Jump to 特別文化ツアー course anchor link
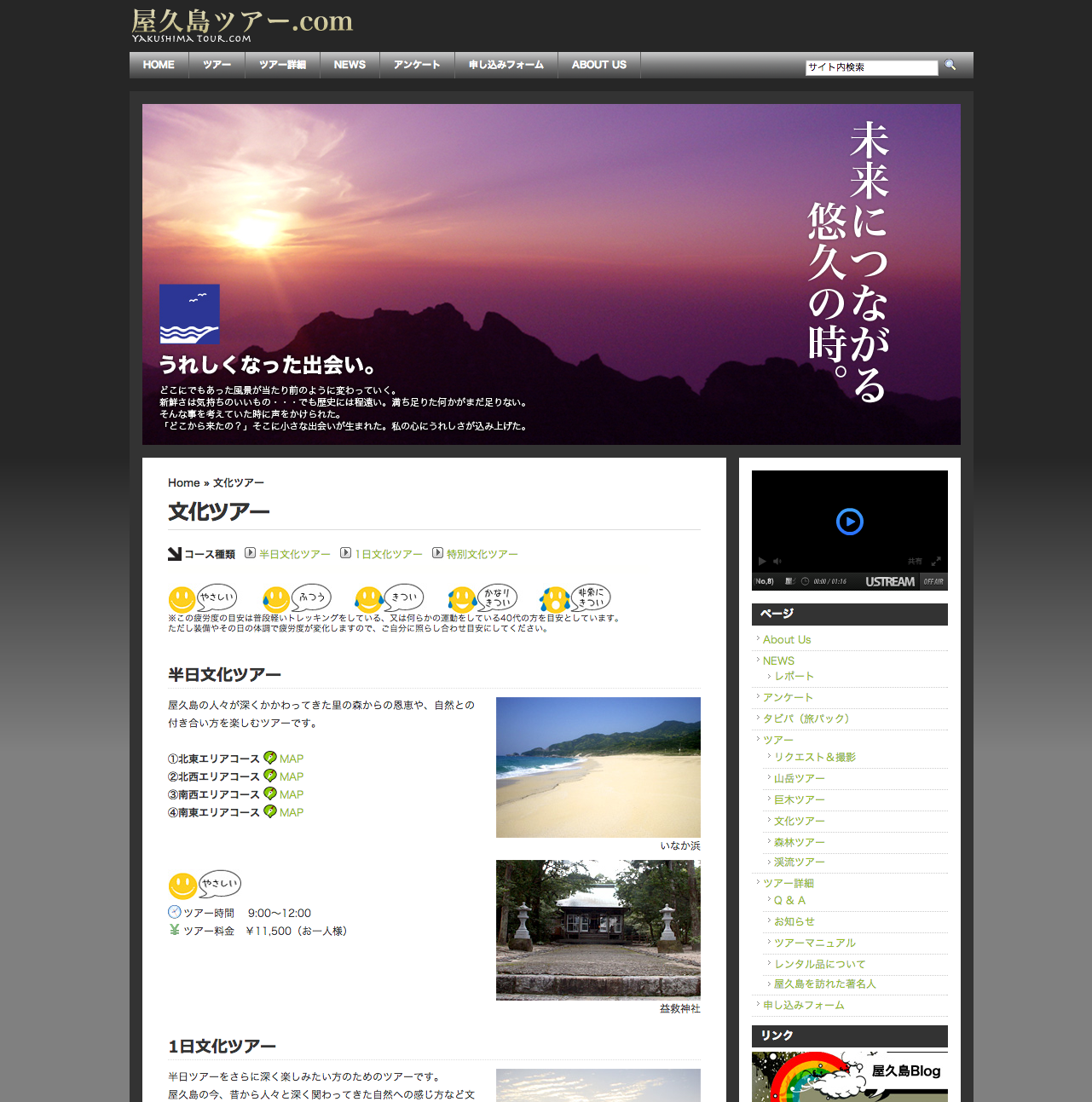 click(482, 555)
